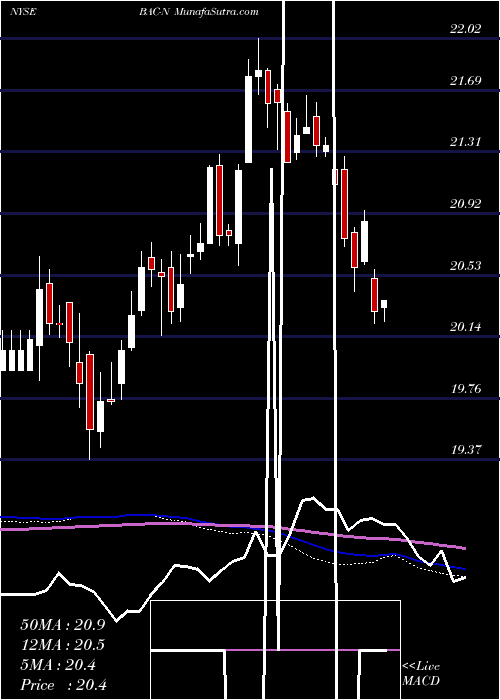The height and width of the screenshot is (700, 500).
Task: Select the 20.53 price level label
Action: [466, 266]
